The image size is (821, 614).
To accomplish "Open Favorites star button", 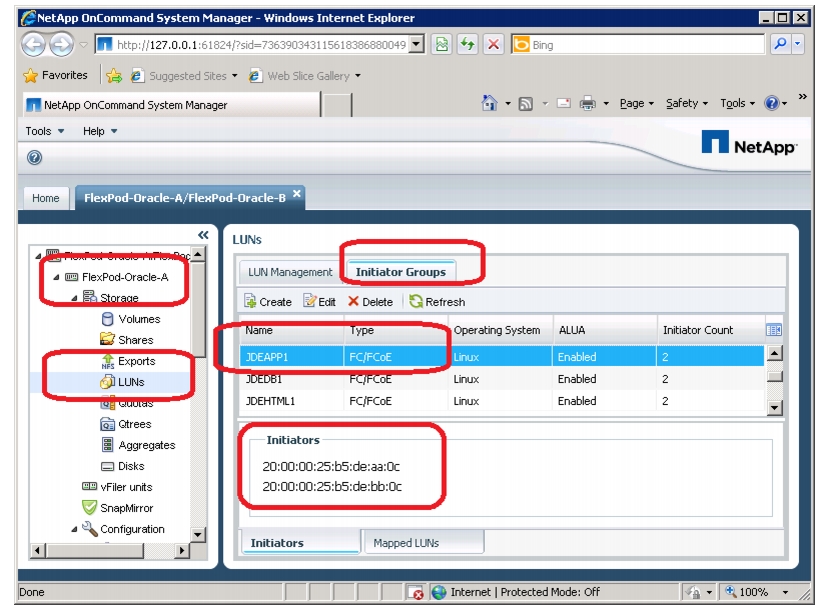I will (x=55, y=75).
